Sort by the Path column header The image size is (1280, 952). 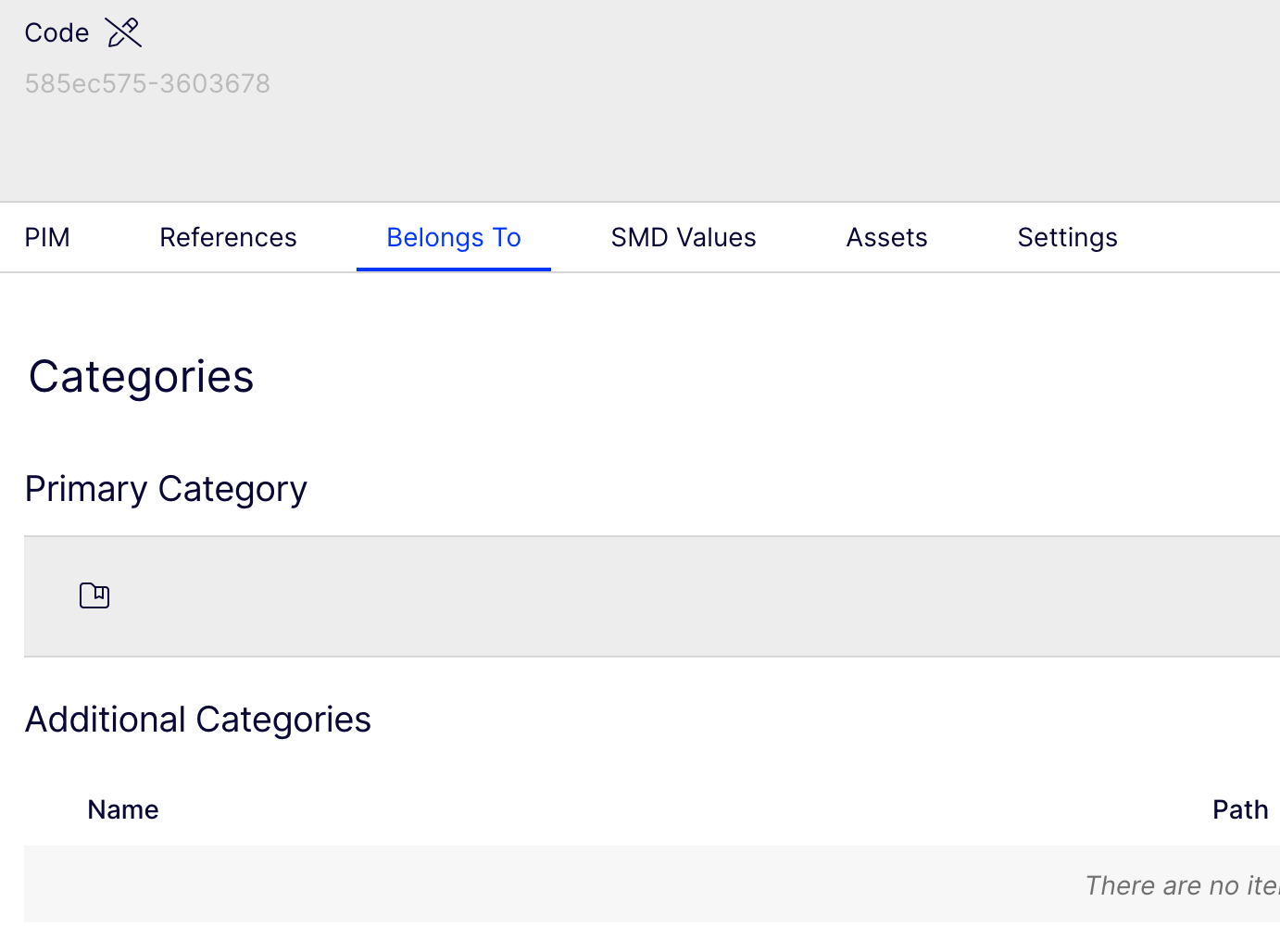pyautogui.click(x=1239, y=809)
